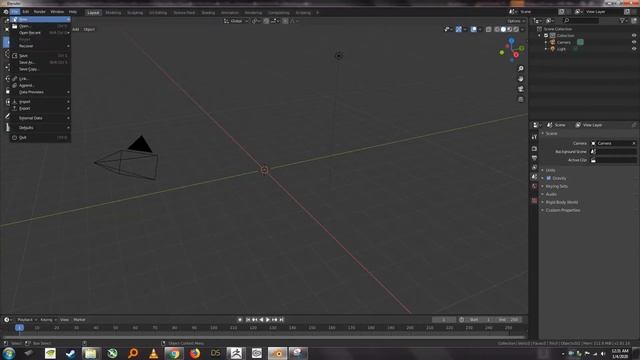Open the Object menu in viewport header

click(89, 29)
